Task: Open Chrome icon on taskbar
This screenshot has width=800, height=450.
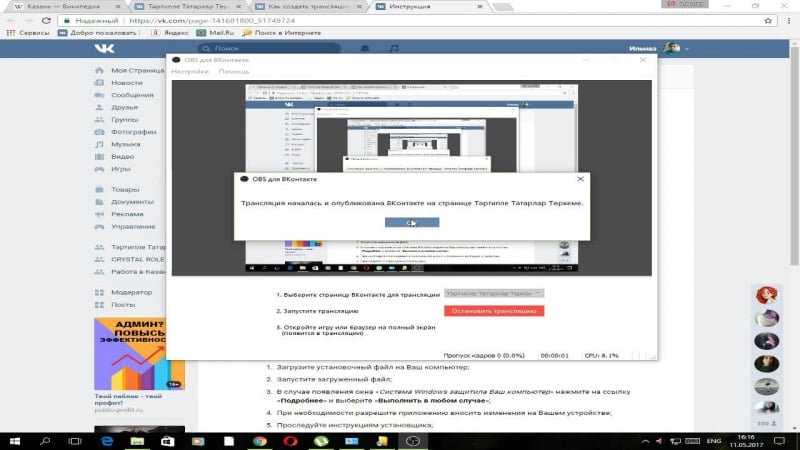Action: tap(260, 441)
